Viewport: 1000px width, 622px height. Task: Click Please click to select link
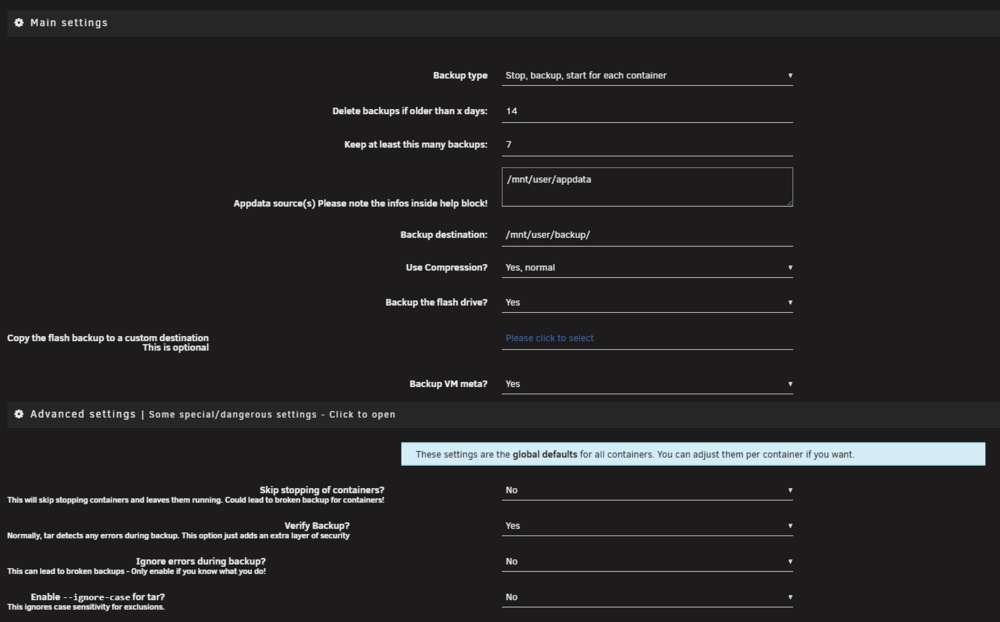coord(549,338)
